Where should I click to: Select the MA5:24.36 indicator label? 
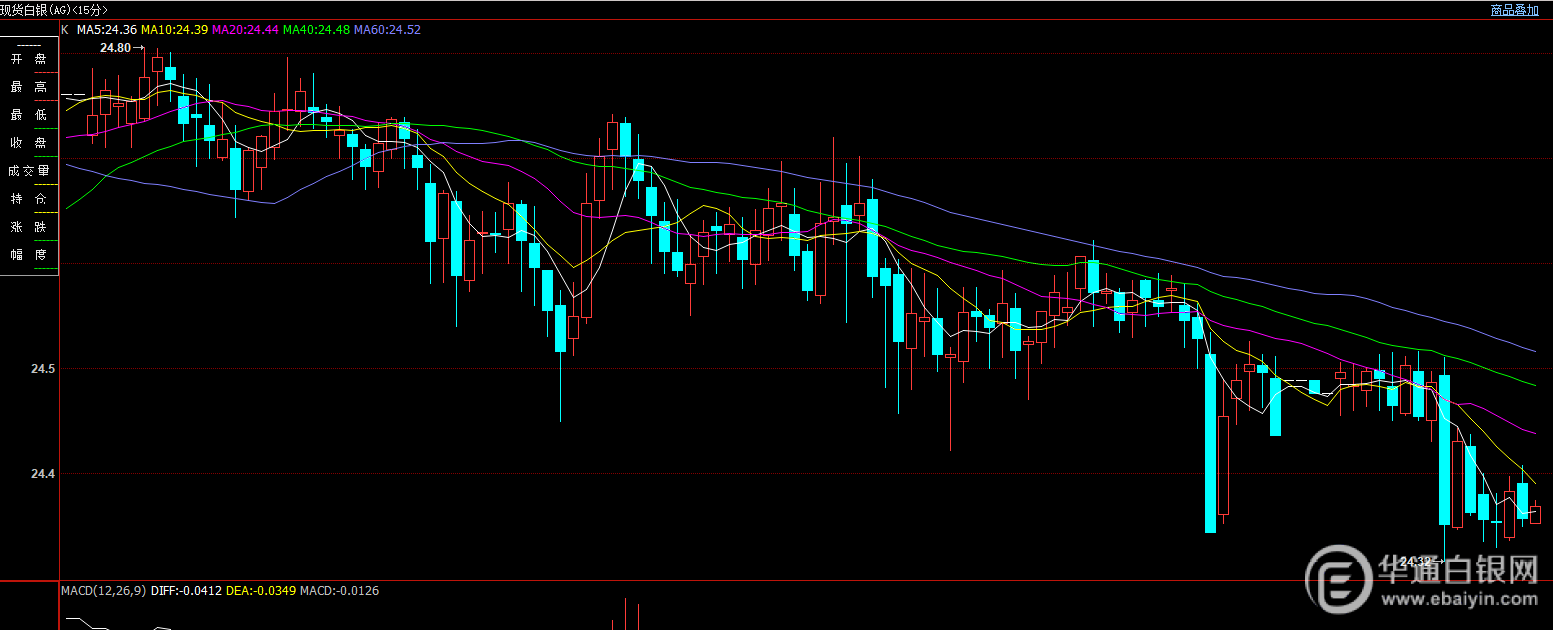pos(107,30)
